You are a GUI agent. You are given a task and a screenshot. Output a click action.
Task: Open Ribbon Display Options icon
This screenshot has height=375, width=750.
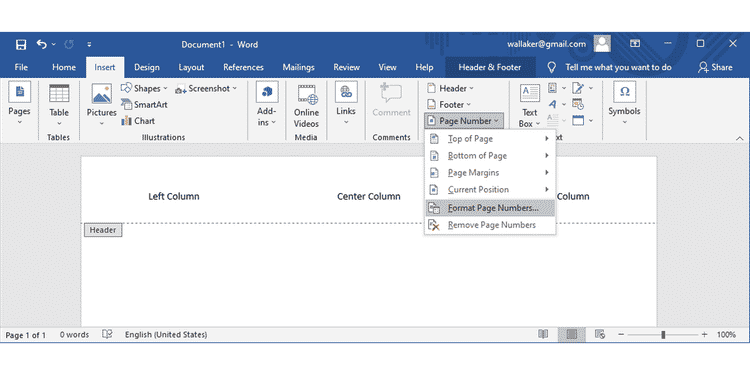tap(635, 44)
